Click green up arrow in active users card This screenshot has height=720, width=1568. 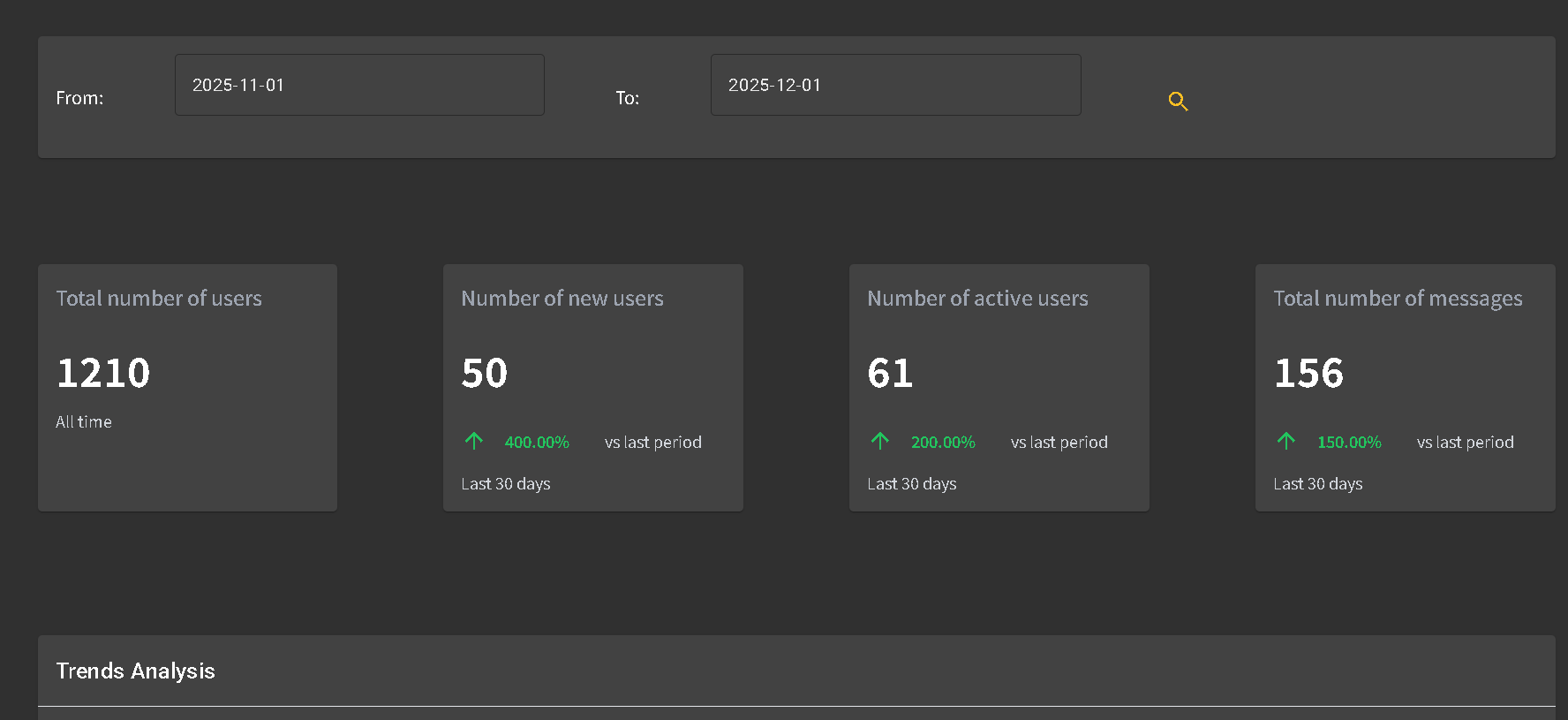880,441
